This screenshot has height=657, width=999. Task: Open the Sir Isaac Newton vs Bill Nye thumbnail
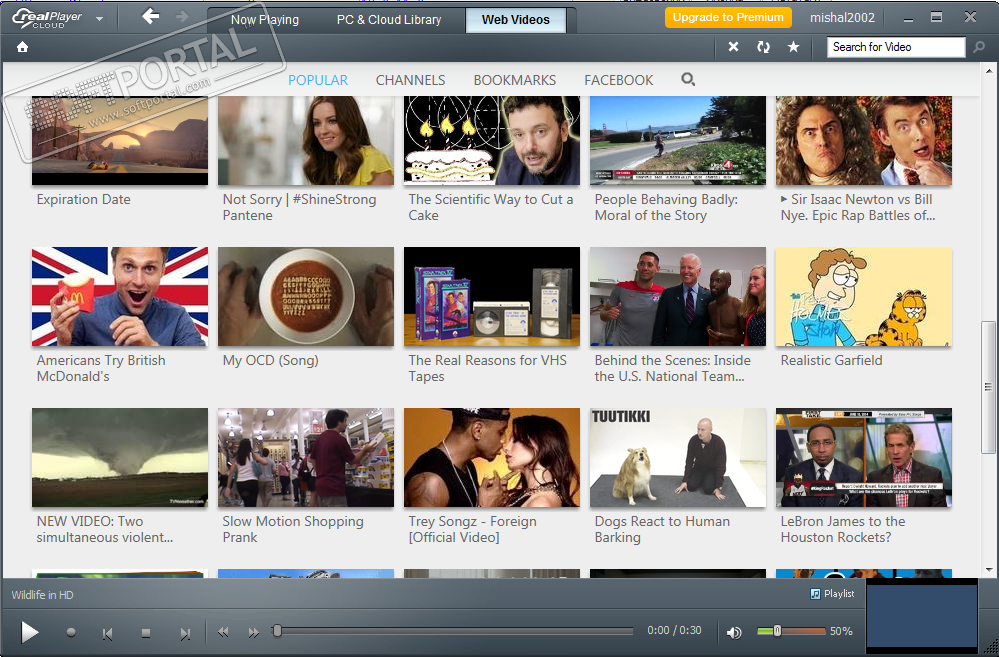(864, 141)
